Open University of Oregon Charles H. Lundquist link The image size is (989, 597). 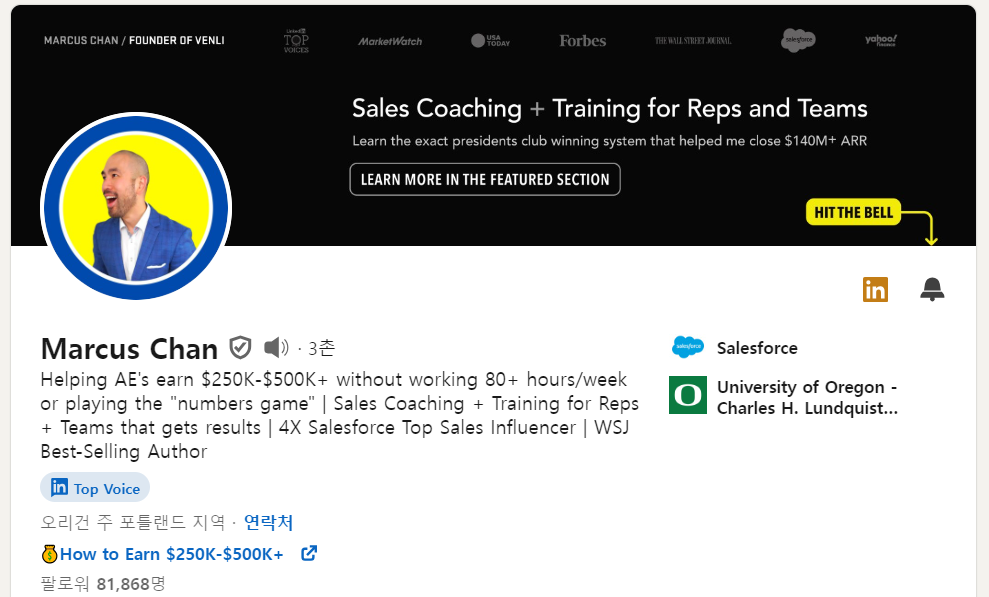point(807,397)
